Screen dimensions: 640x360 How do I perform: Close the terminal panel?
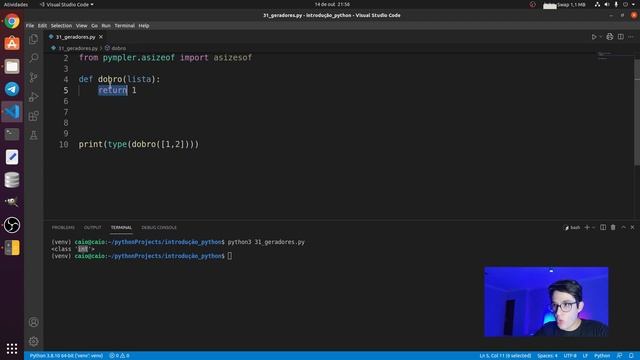[632, 227]
